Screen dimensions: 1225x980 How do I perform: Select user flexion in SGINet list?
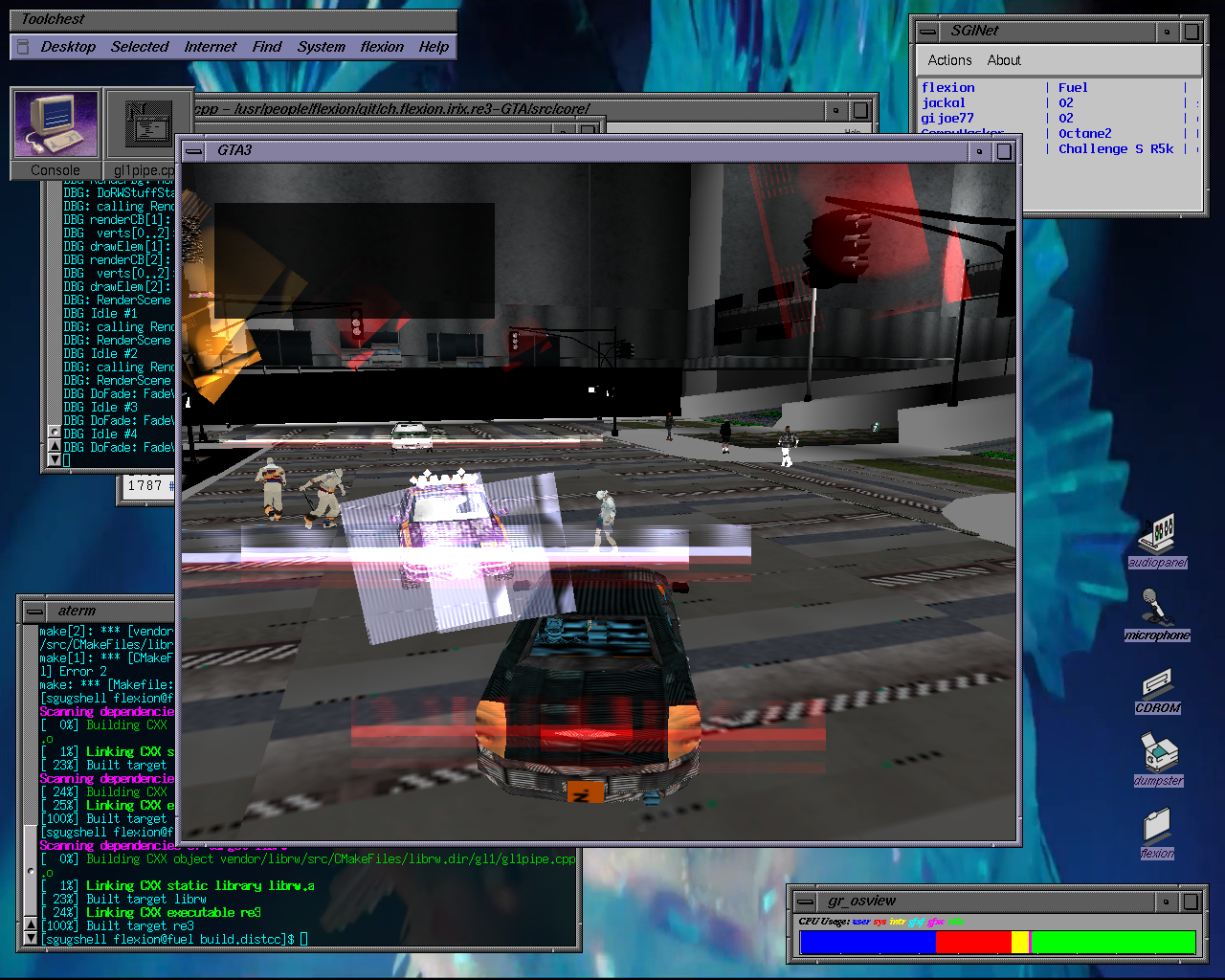point(948,87)
